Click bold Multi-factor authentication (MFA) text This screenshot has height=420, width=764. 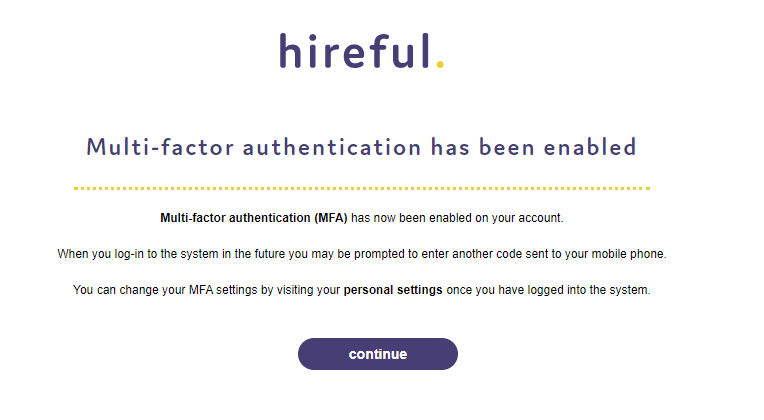pos(254,218)
